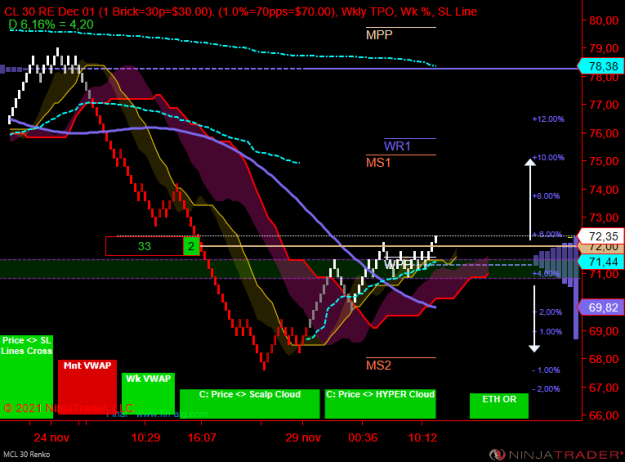Click the 24 nov date label
The image size is (625, 462).
(x=51, y=438)
